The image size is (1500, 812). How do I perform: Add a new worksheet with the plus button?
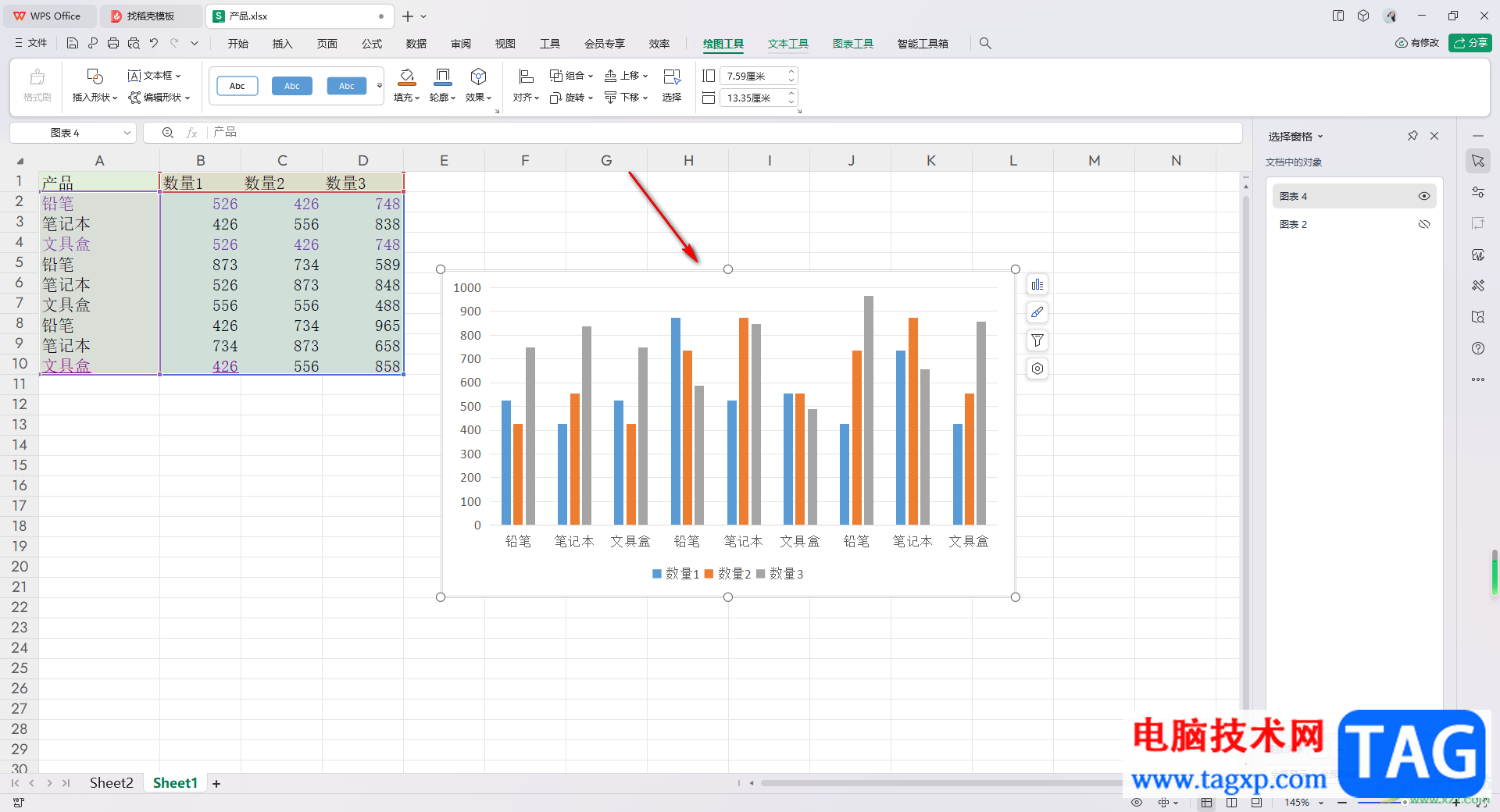pyautogui.click(x=216, y=784)
